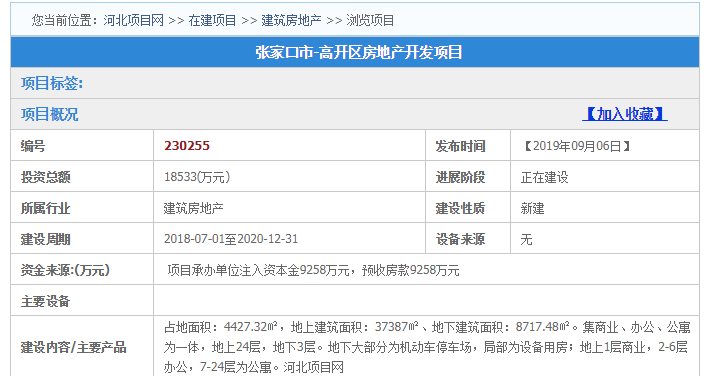
Task: Select the project number 230255
Action: tap(187, 146)
